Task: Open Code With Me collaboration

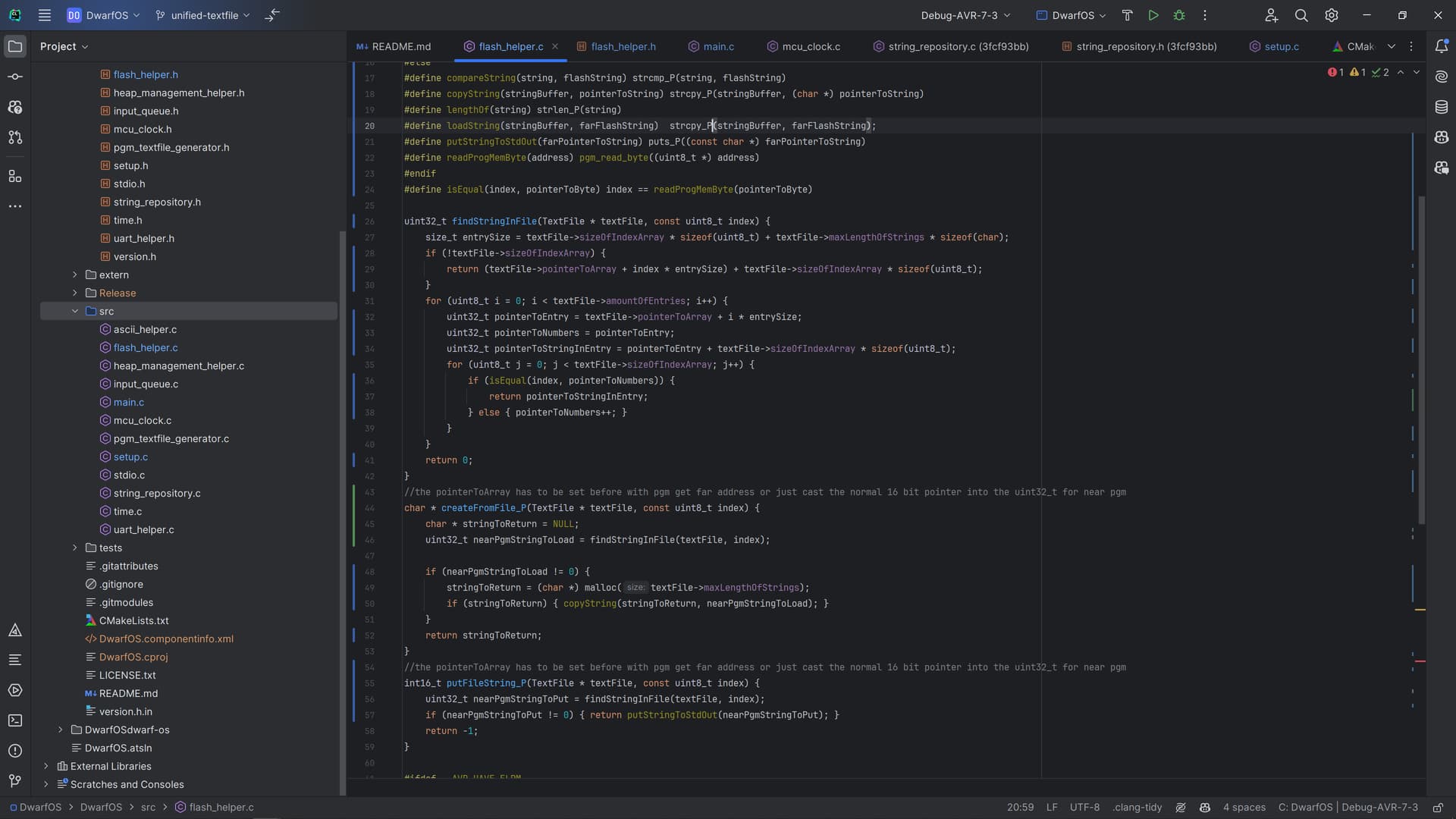Action: pos(1271,15)
